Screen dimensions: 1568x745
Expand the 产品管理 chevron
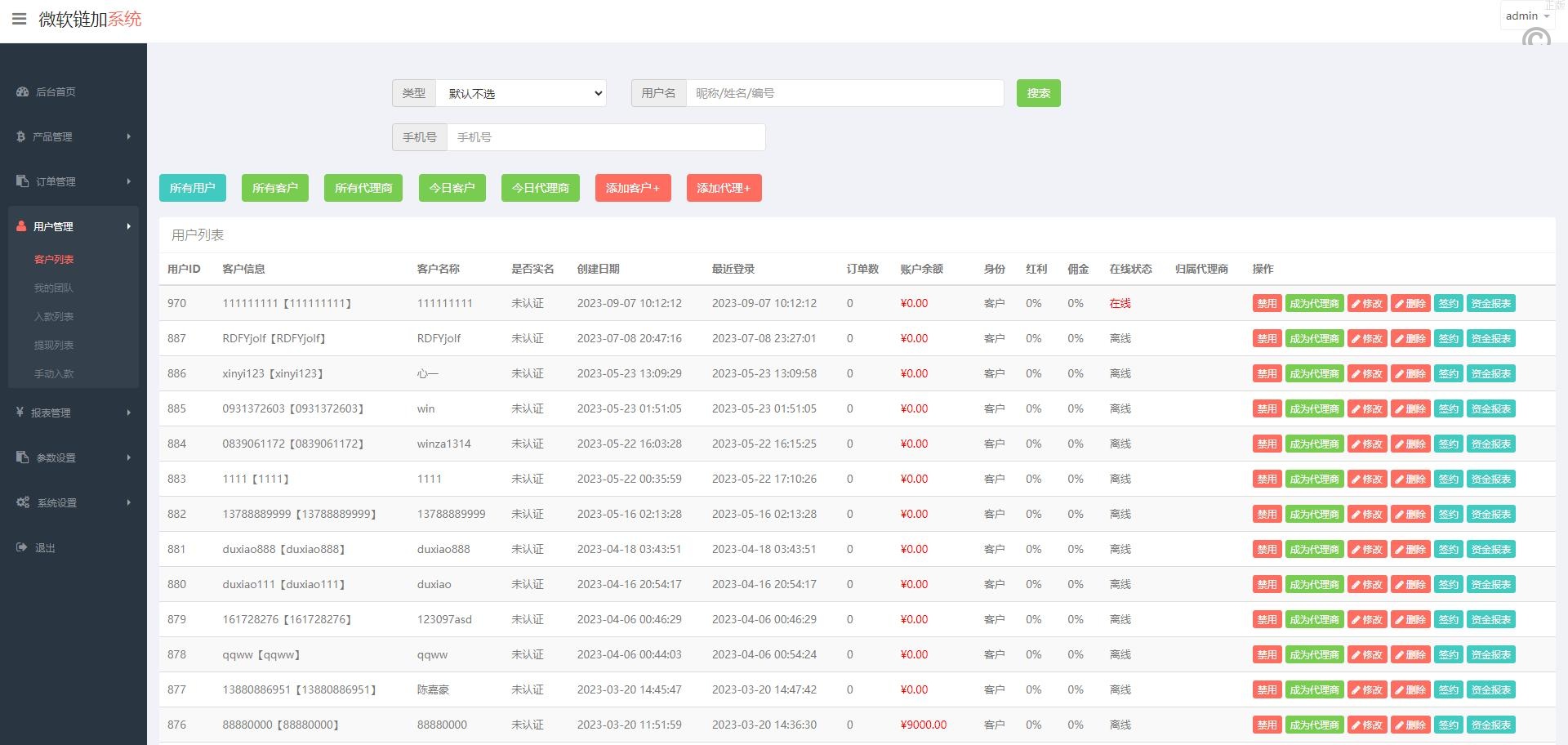coord(129,136)
